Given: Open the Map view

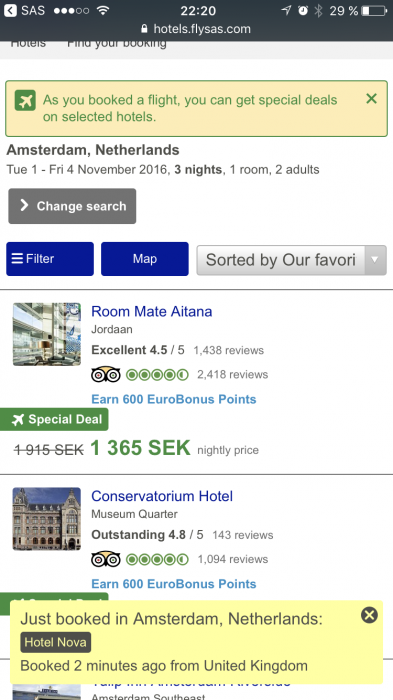Looking at the screenshot, I should tap(145, 259).
